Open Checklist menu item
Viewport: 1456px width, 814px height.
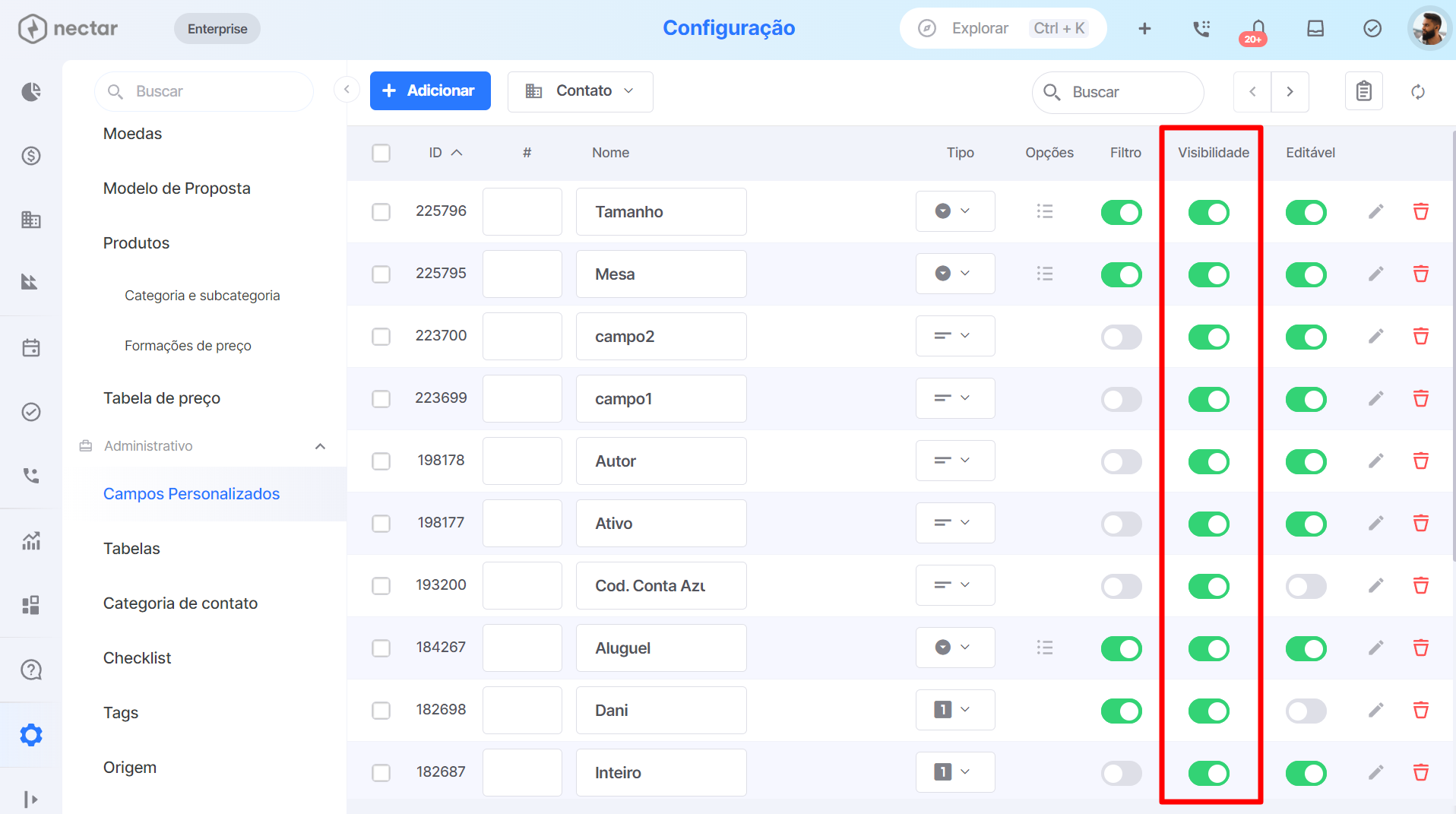coord(137,658)
